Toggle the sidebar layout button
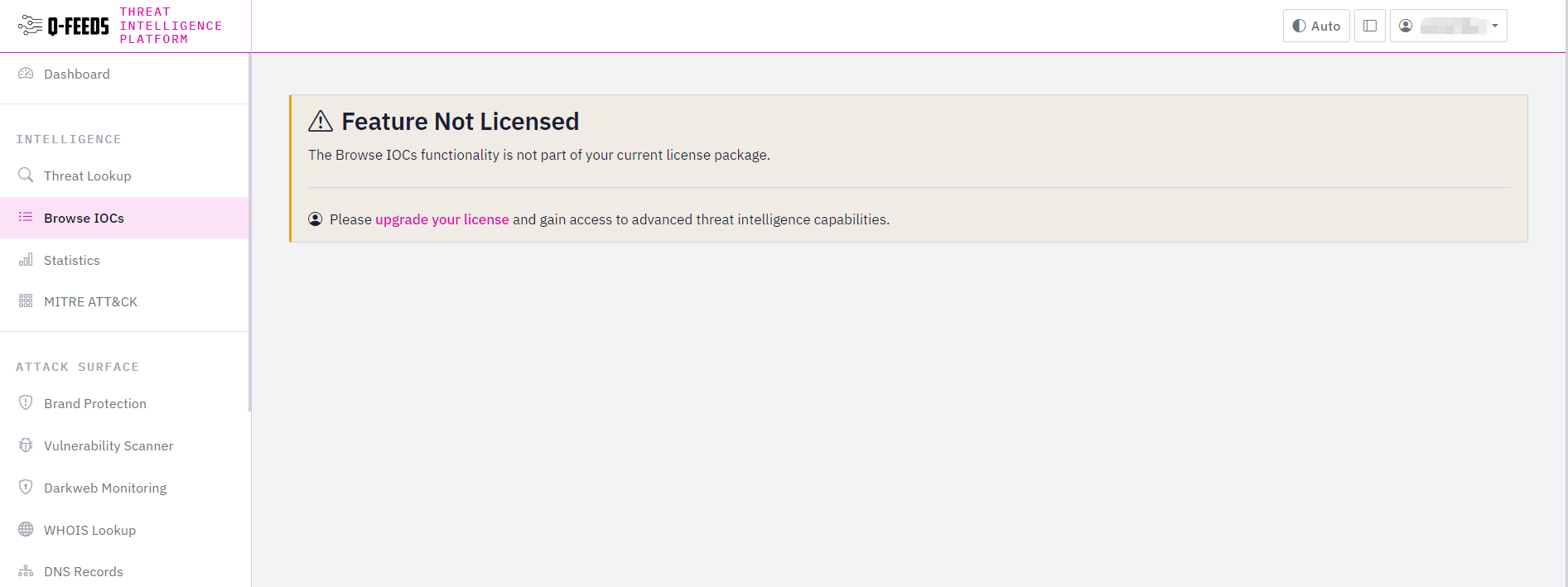Image resolution: width=1568 pixels, height=587 pixels. click(x=1370, y=26)
